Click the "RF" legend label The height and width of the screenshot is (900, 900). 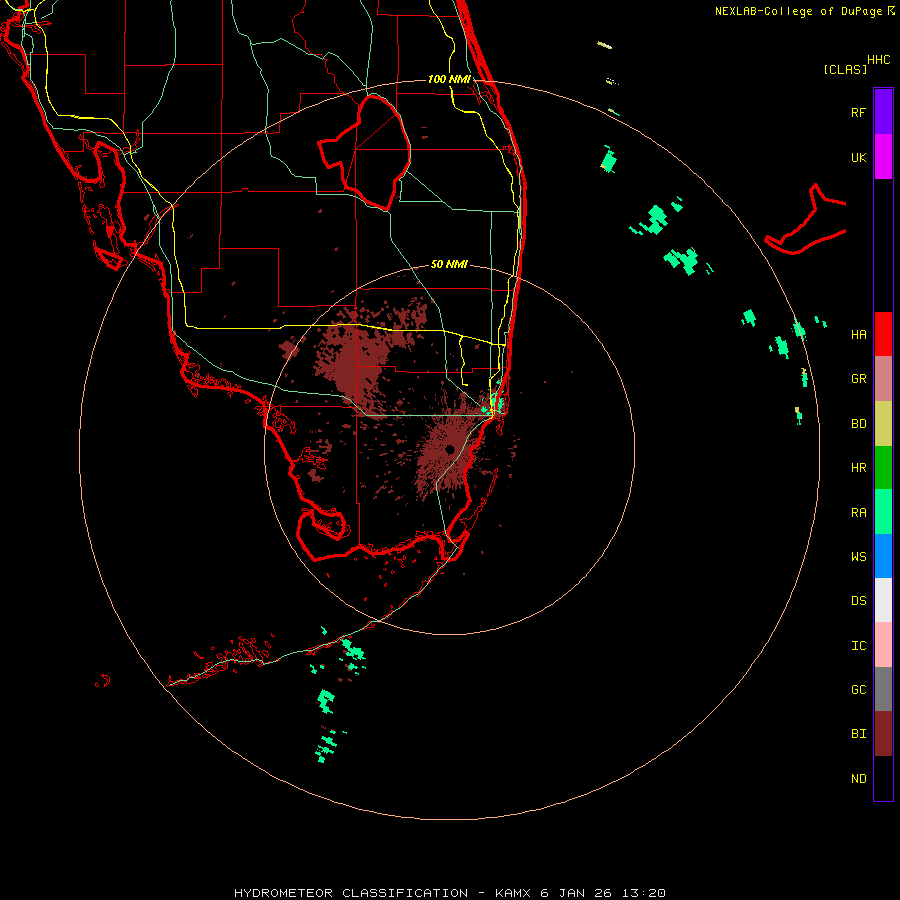858,112
